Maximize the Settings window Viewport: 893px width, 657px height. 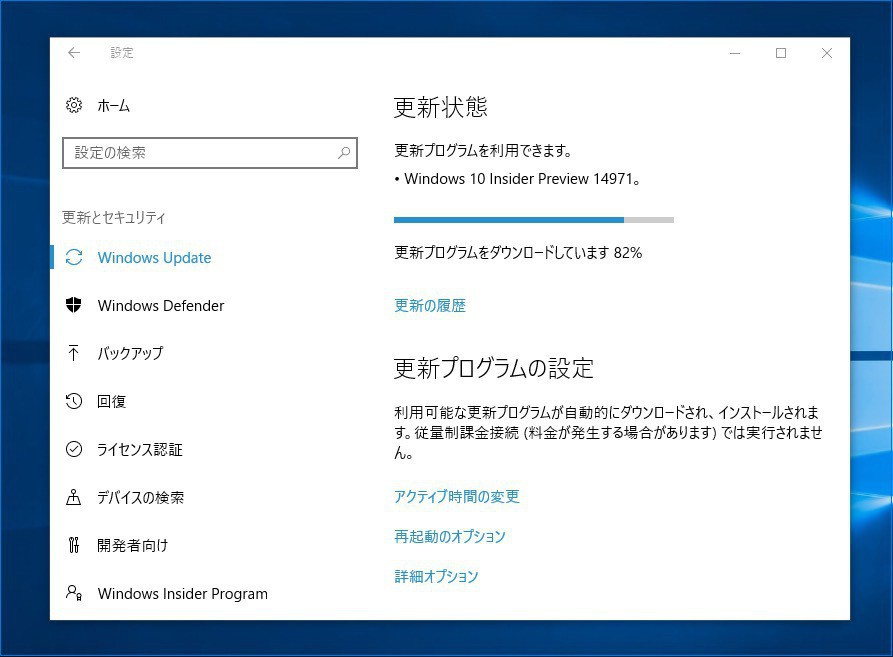(x=781, y=53)
